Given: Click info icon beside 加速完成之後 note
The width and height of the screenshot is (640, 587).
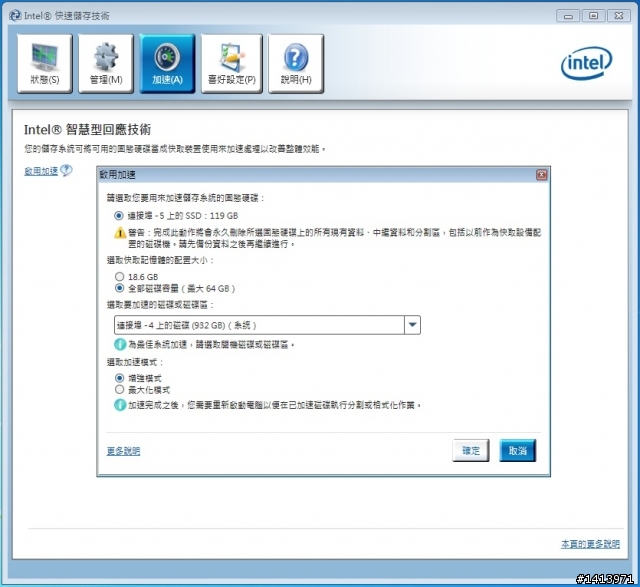Looking at the screenshot, I should 120,405.
